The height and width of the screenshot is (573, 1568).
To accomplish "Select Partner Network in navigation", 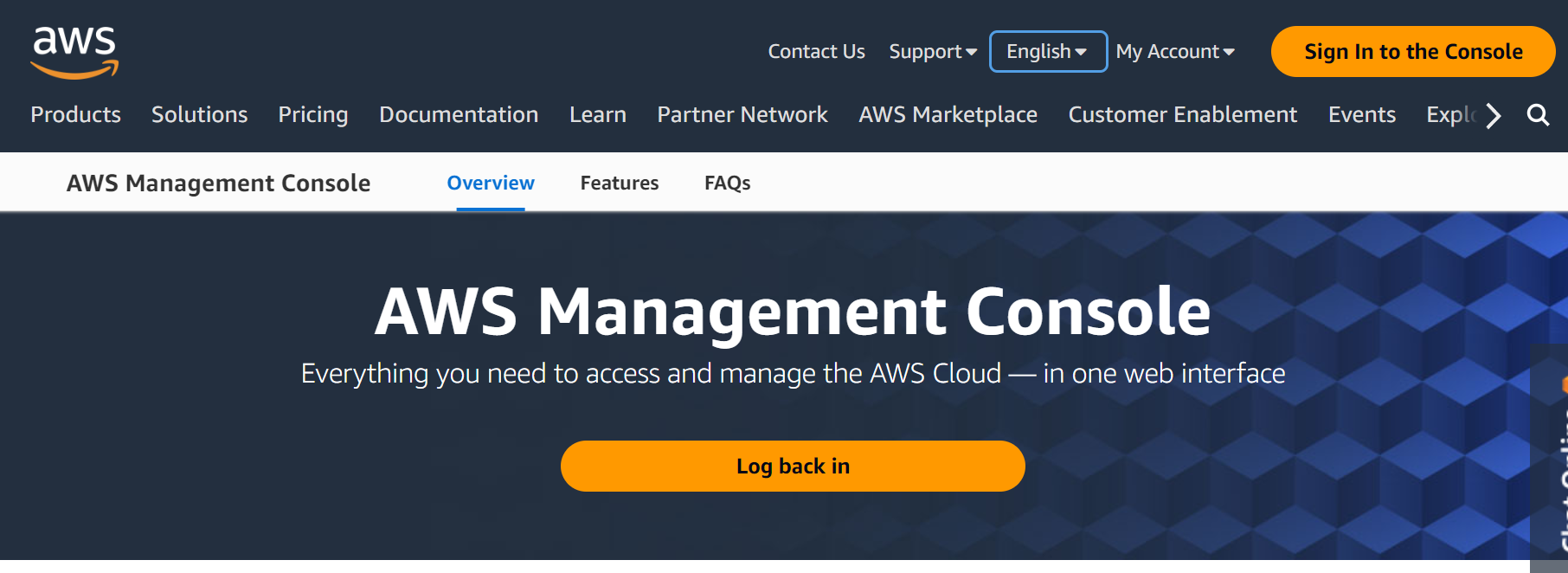I will point(742,115).
